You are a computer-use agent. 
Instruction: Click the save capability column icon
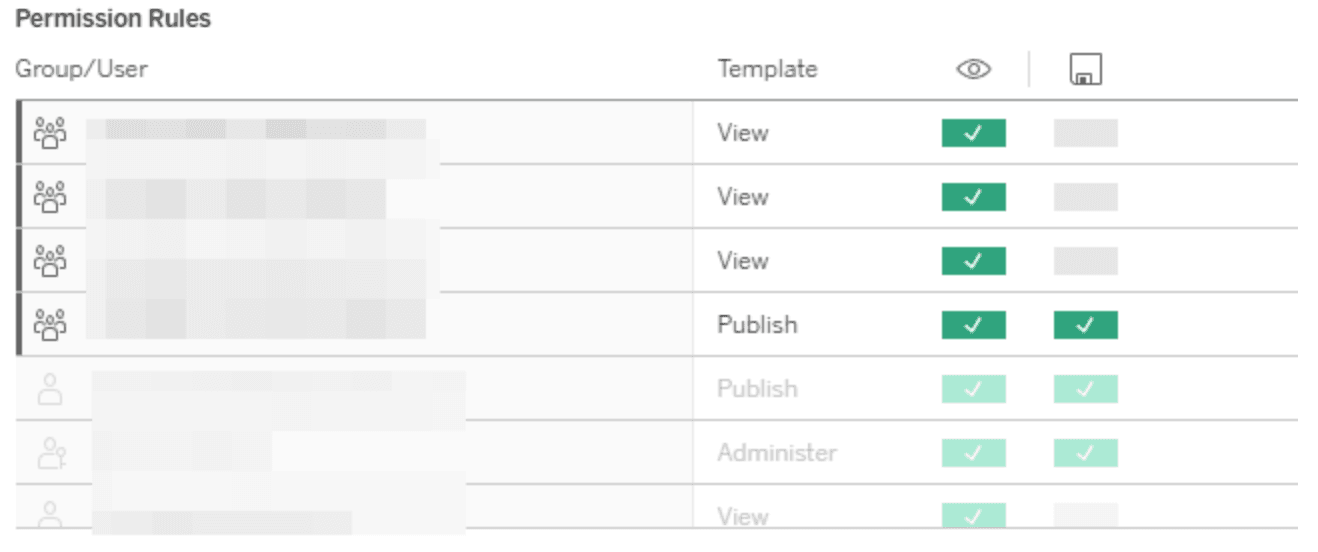[x=1085, y=69]
